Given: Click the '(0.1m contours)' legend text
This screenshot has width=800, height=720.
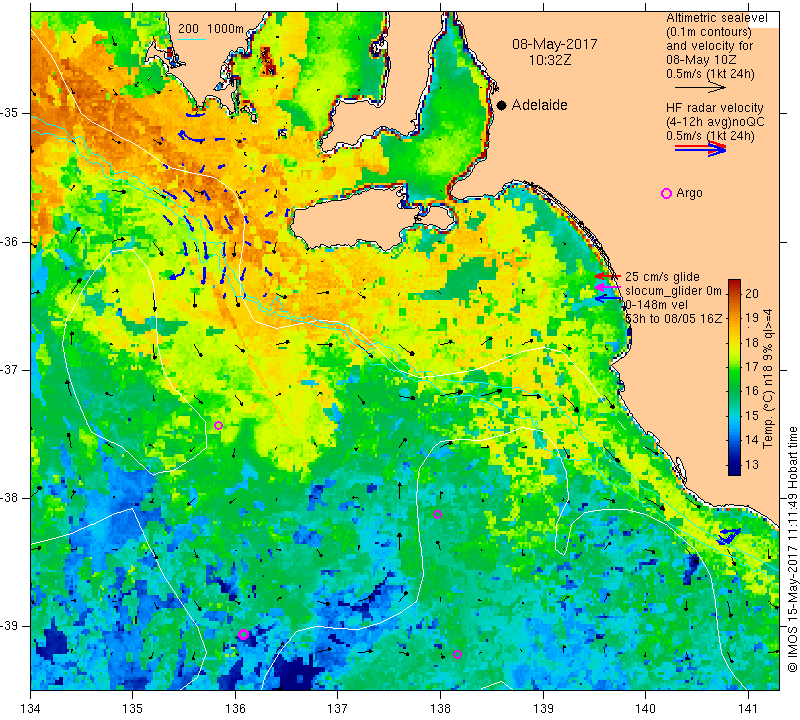Looking at the screenshot, I should point(709,32).
